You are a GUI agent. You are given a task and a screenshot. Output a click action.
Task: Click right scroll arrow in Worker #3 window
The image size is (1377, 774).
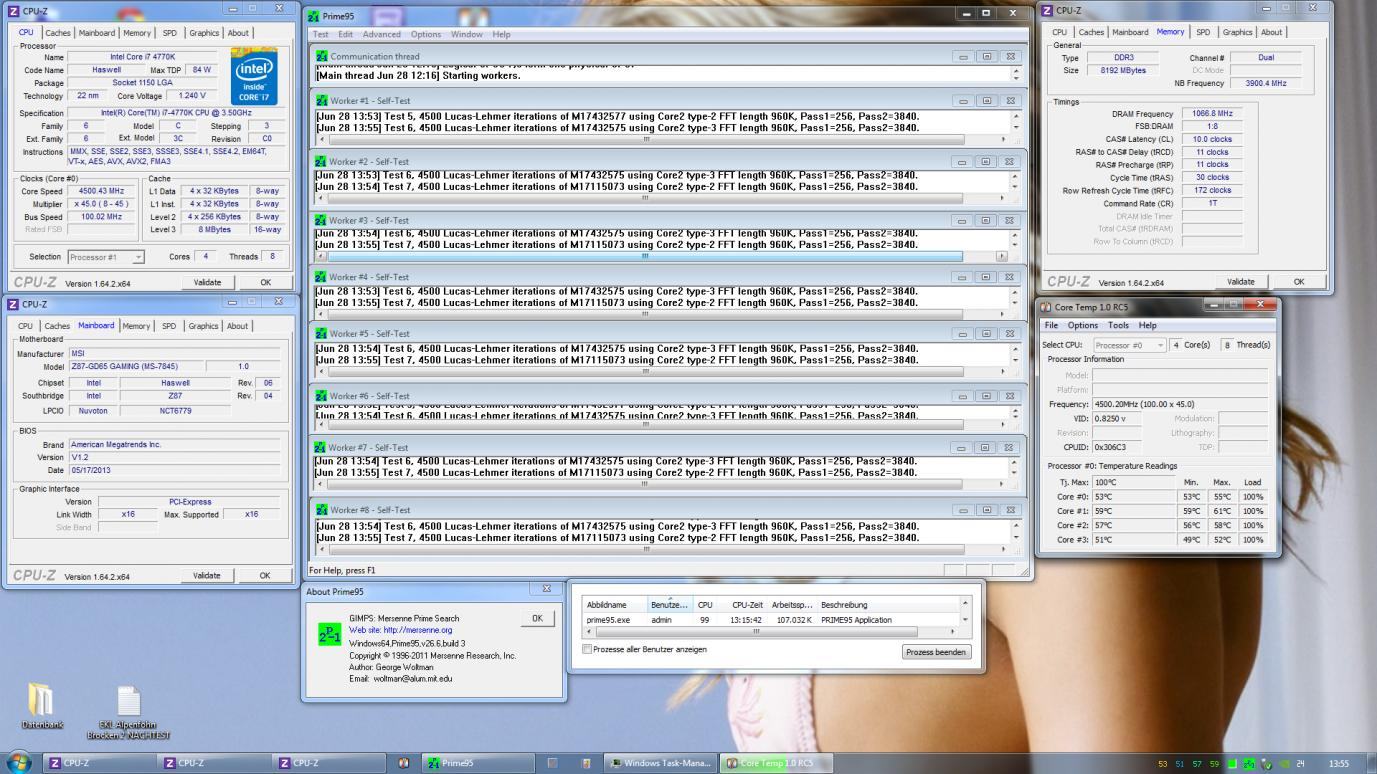pyautogui.click(x=1001, y=256)
